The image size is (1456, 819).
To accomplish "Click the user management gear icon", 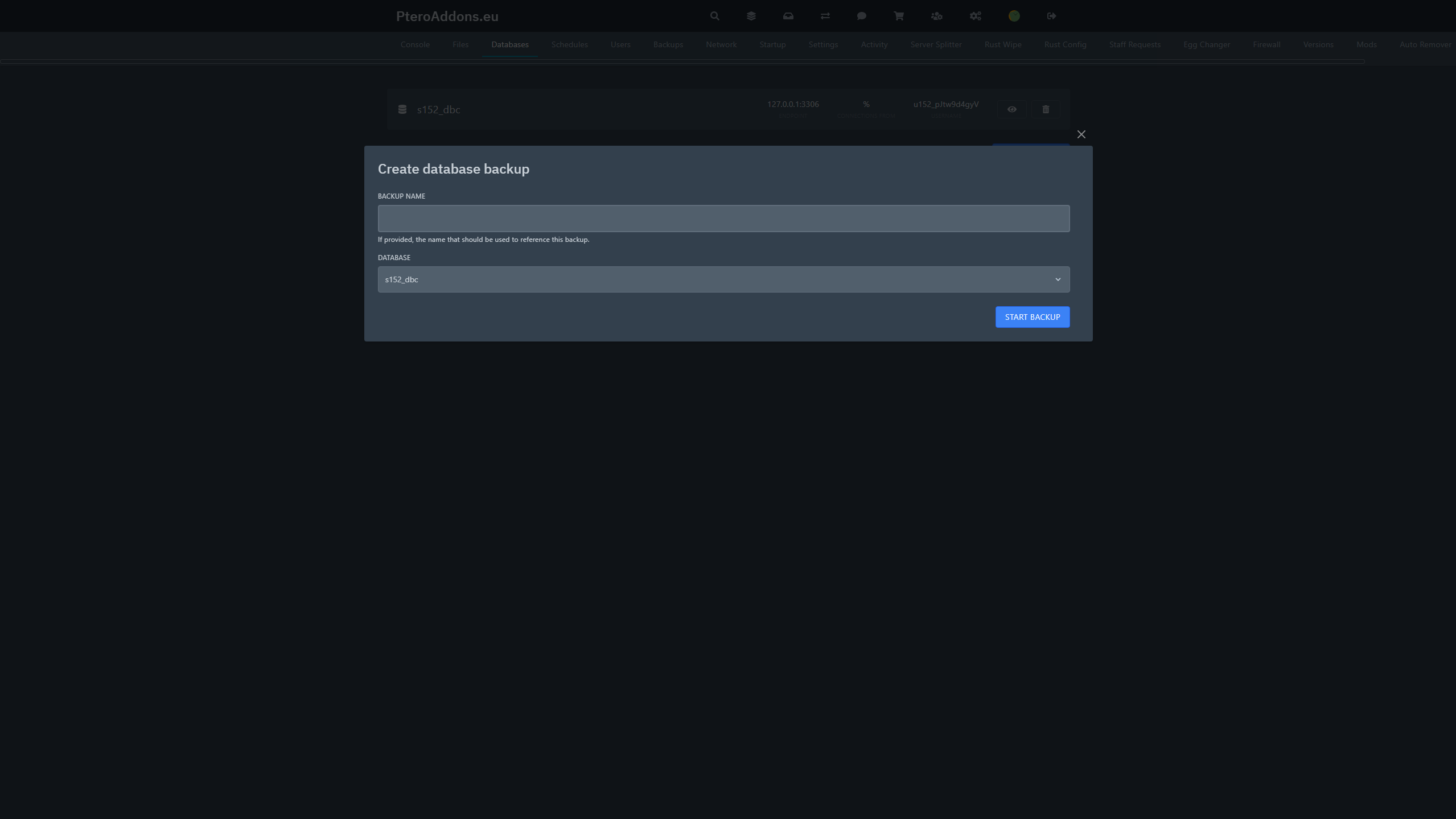I will coord(936,16).
